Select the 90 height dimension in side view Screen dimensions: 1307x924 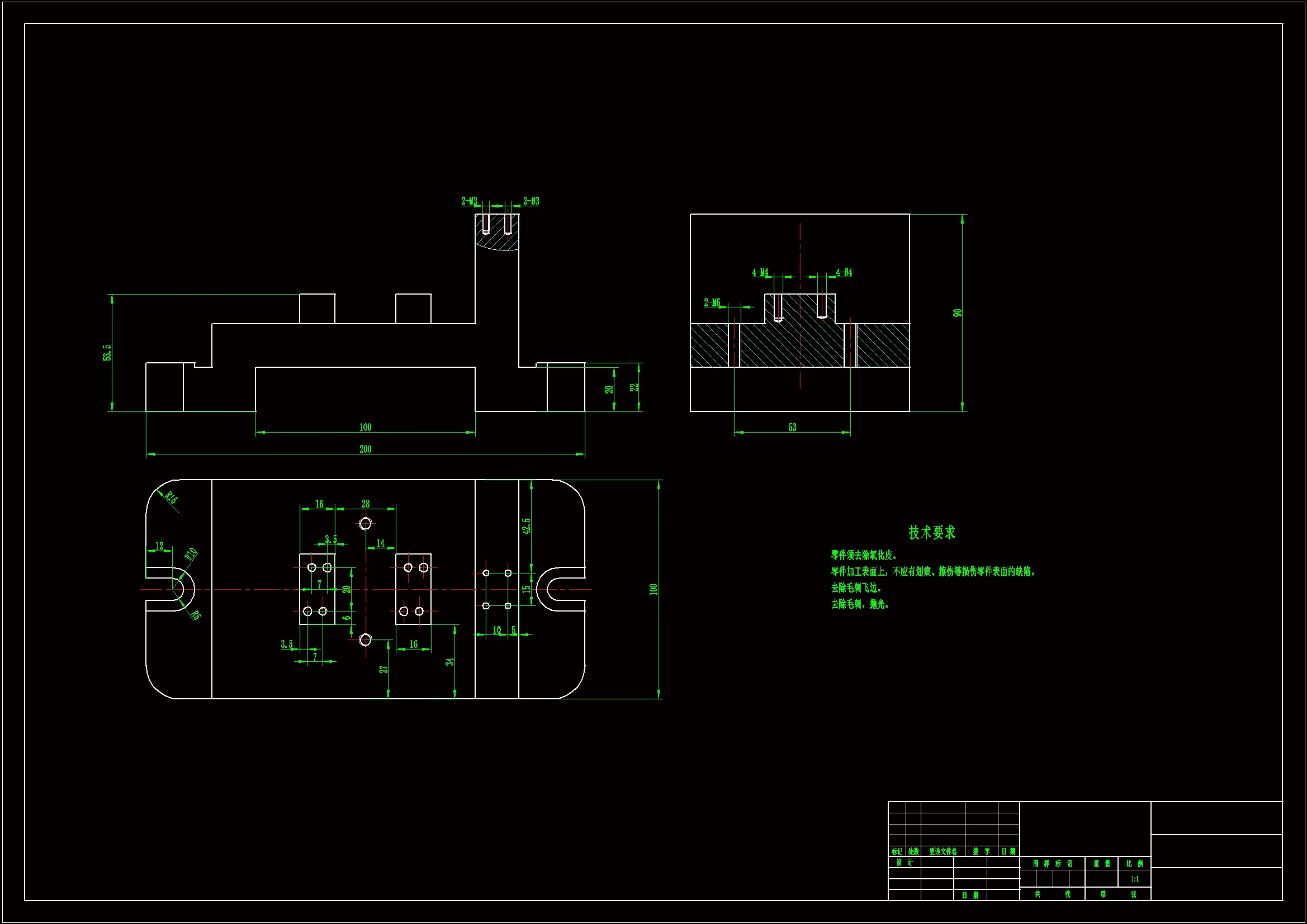(958, 312)
